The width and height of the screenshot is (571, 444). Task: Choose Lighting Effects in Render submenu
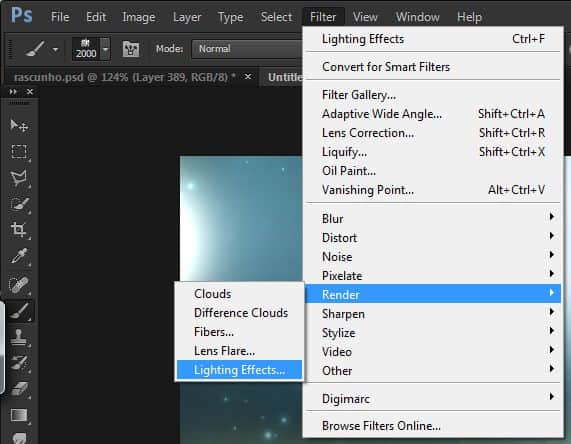click(240, 370)
